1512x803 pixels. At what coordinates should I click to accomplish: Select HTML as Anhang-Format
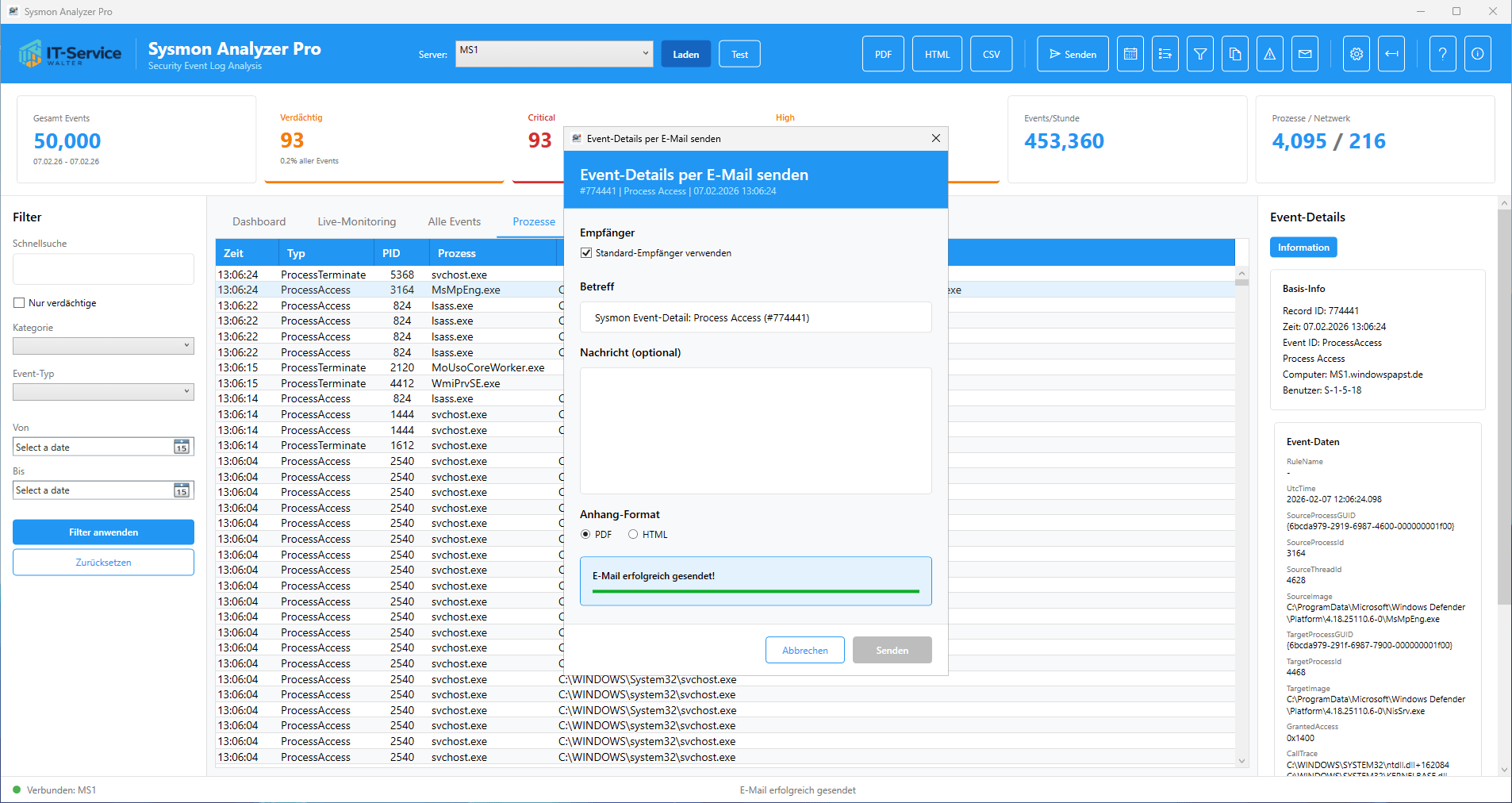coord(633,535)
